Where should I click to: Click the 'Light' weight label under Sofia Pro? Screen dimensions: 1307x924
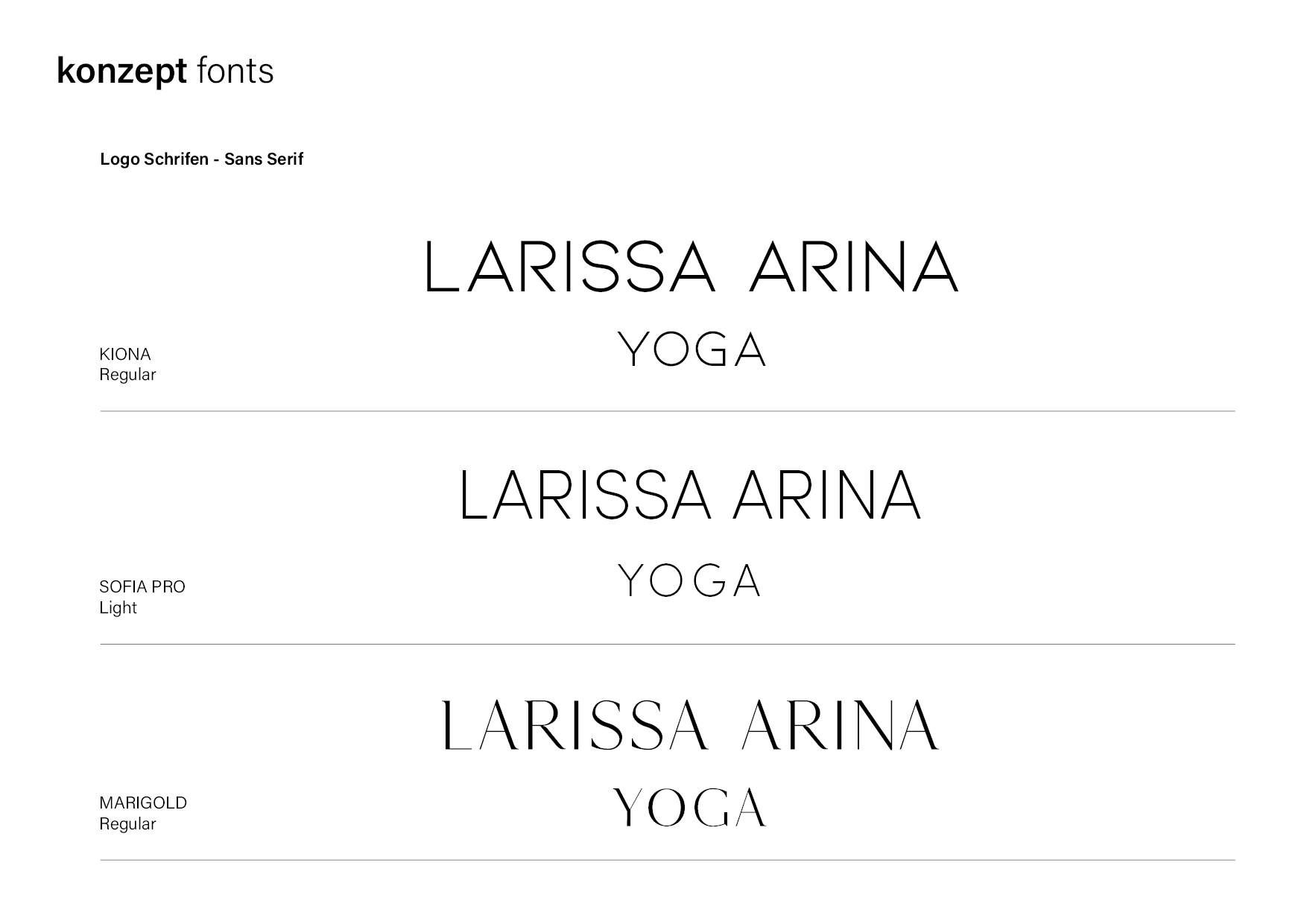tap(118, 607)
